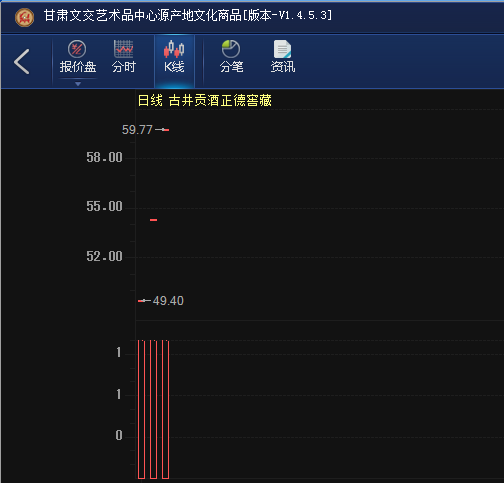Open the 报价盘 quote board view
Screen dimensions: 504x483
[x=78, y=57]
